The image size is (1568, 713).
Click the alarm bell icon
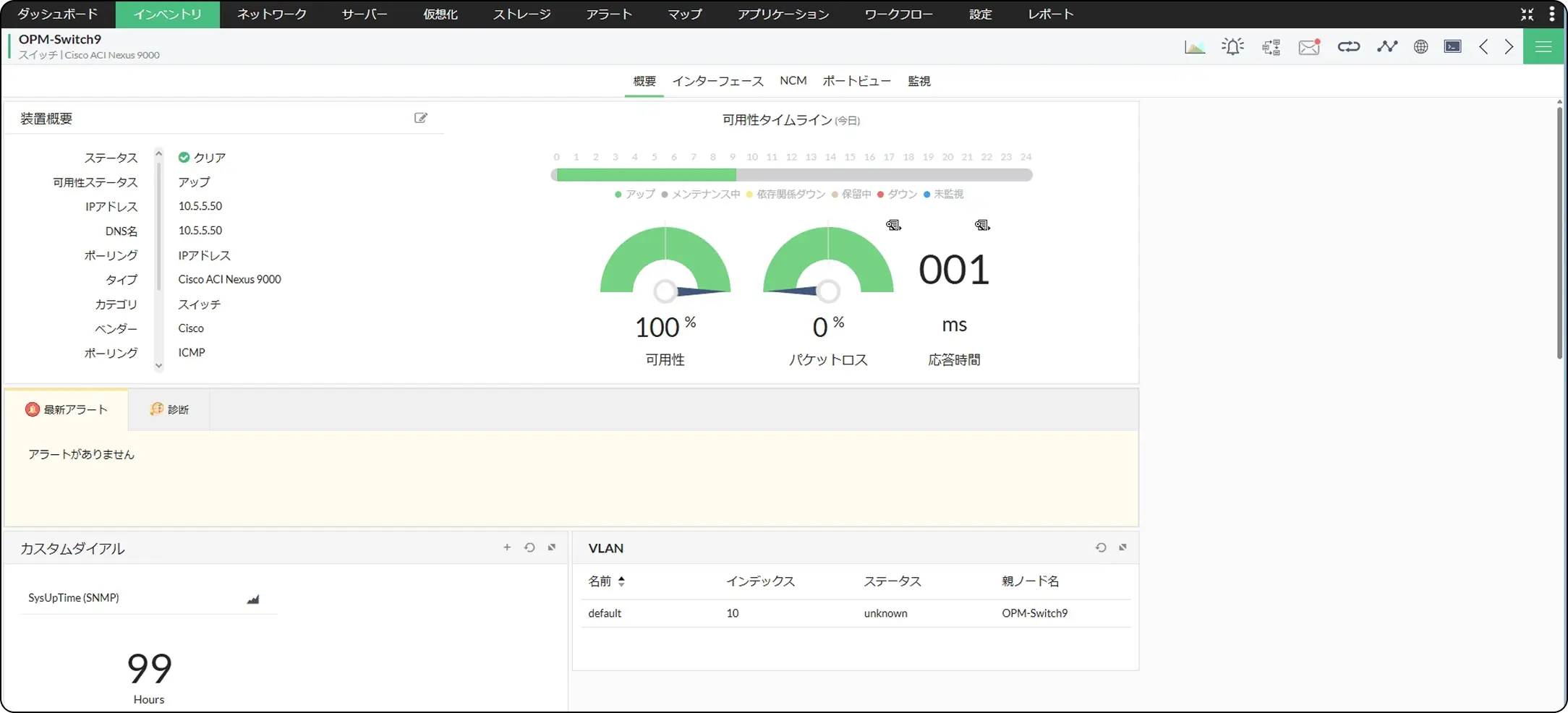[1232, 47]
